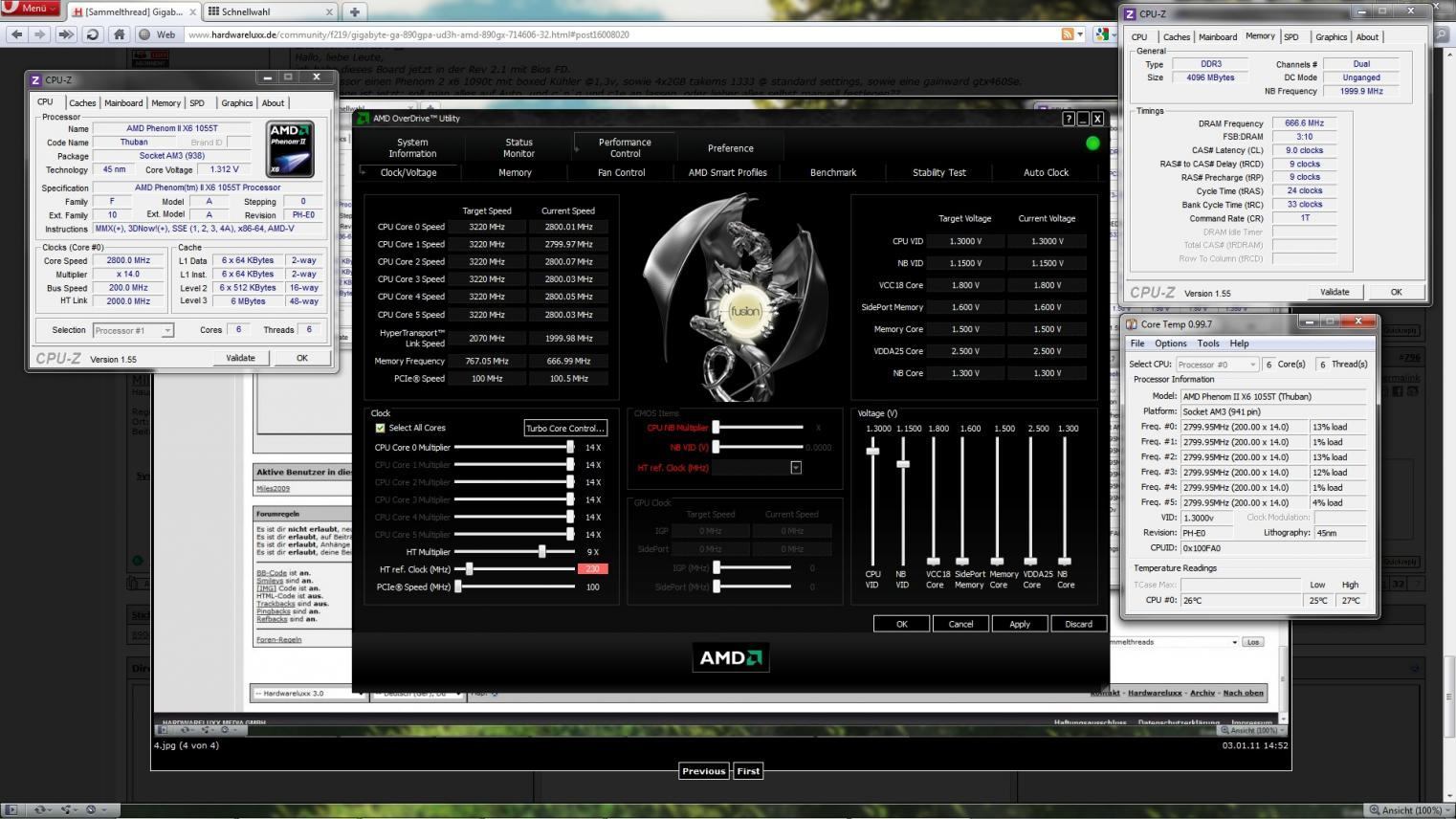Open the Hardwareluxx 3.0 style dropdown
The height and width of the screenshot is (819, 1456).
tap(308, 693)
